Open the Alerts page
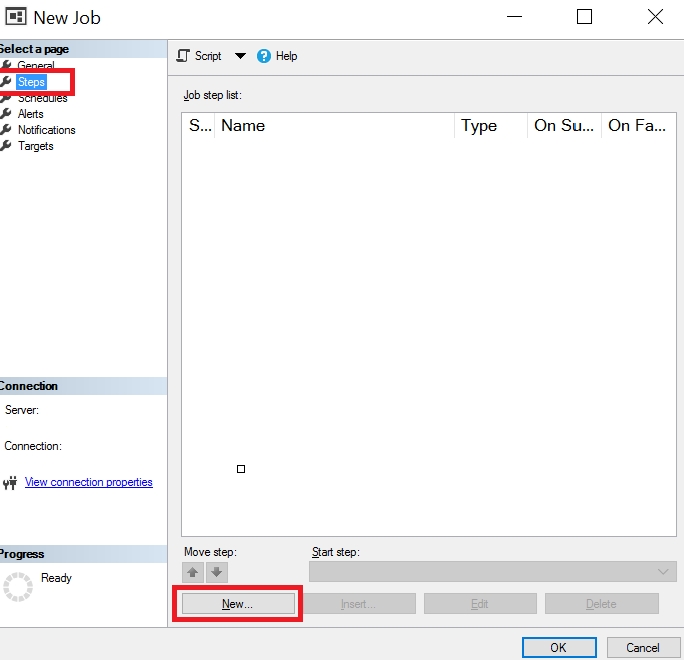 pyautogui.click(x=31, y=114)
